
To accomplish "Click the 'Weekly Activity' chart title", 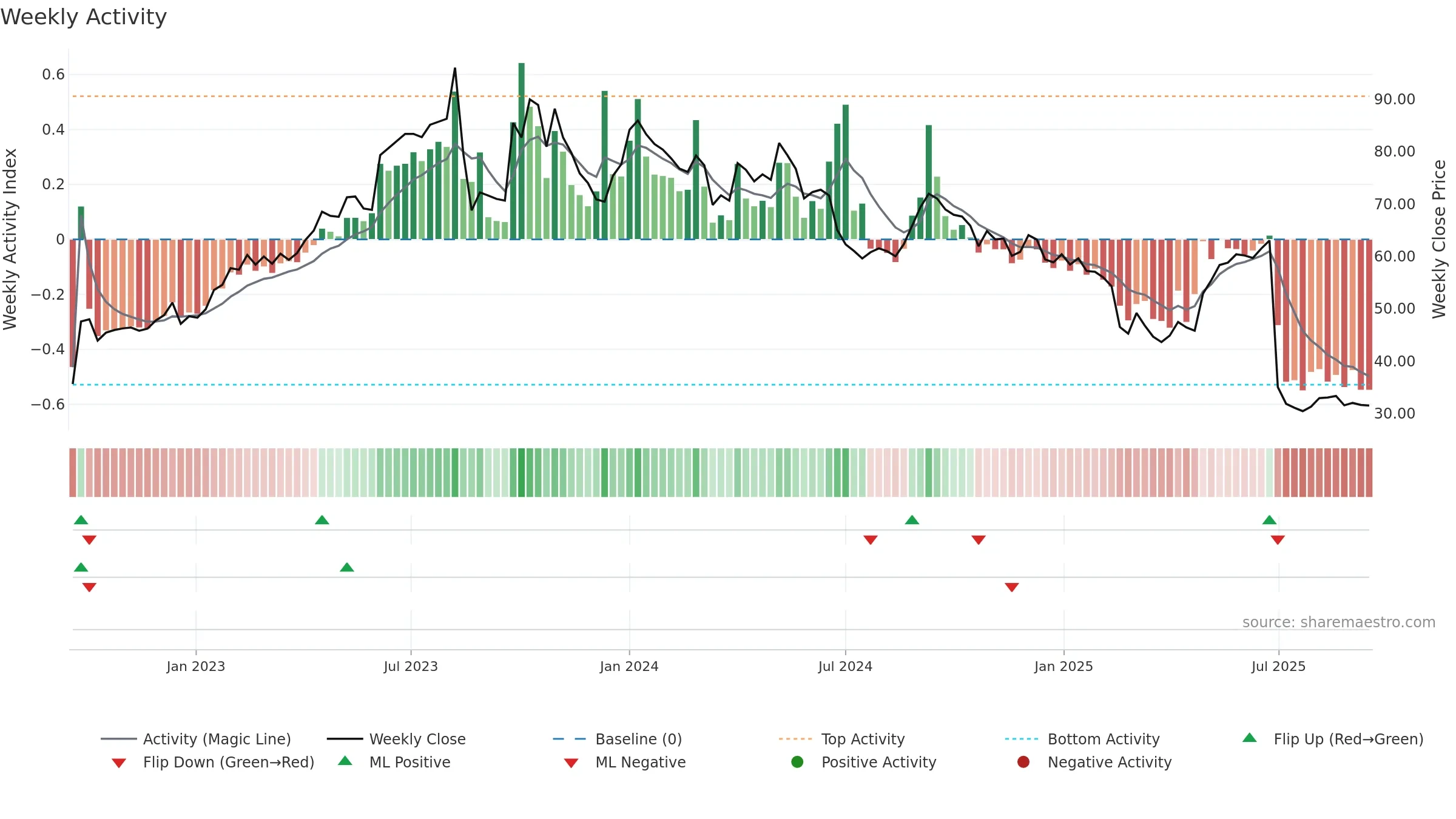I will point(84,17).
